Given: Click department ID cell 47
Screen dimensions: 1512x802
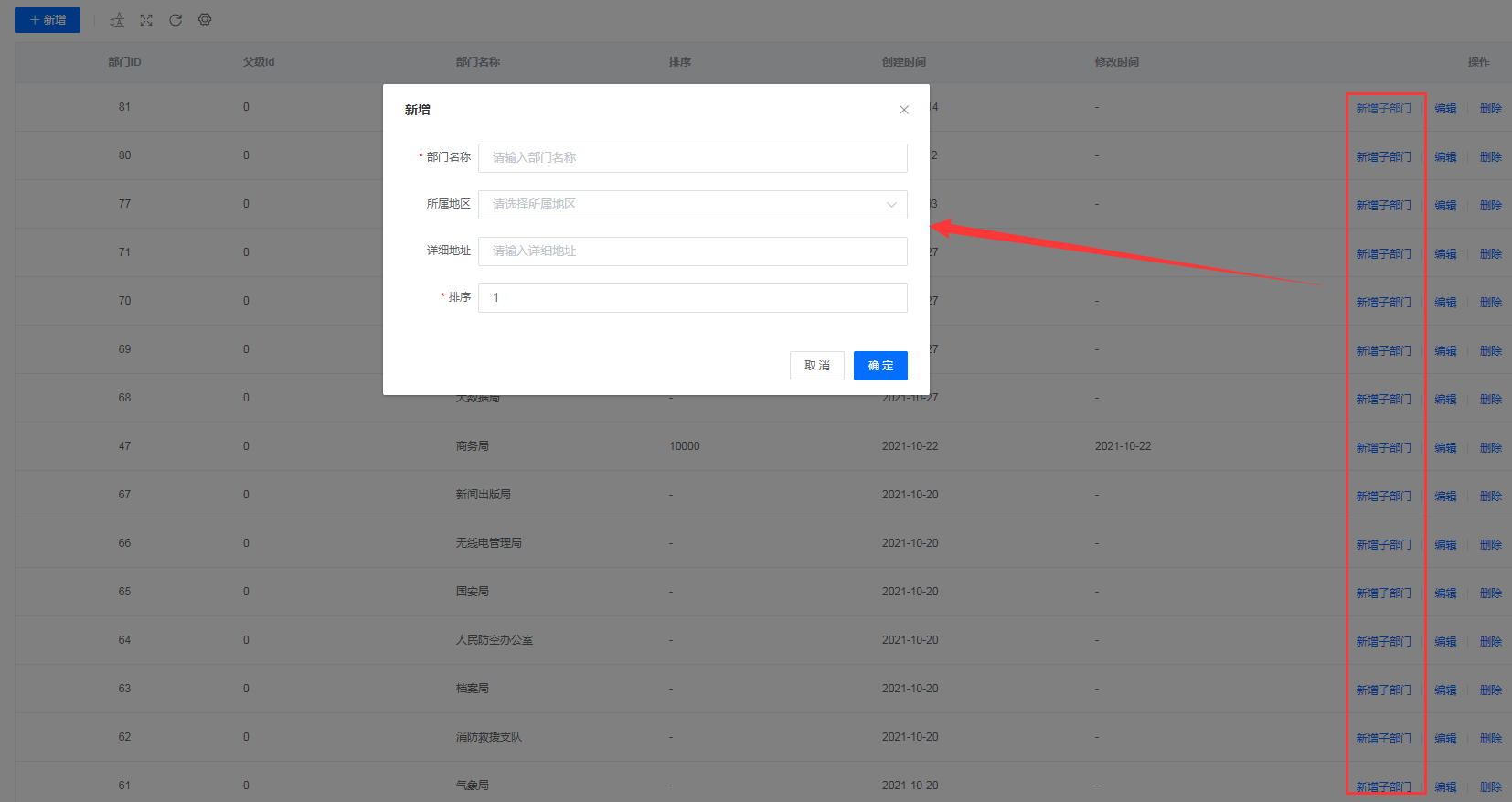Looking at the screenshot, I should 124,446.
